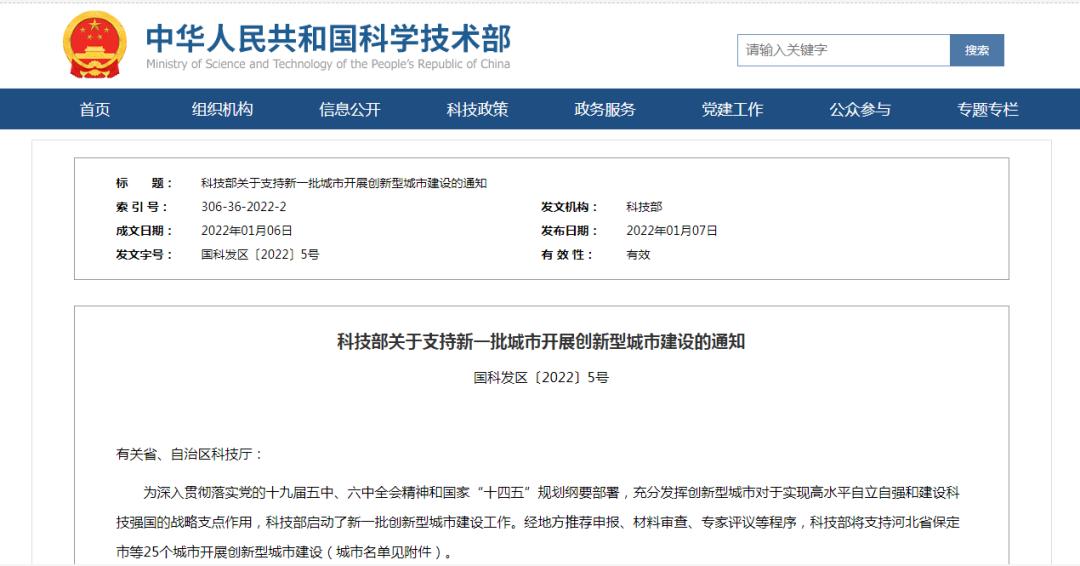Click the title value in the metadata table
This screenshot has width=1080, height=566.
click(x=344, y=183)
